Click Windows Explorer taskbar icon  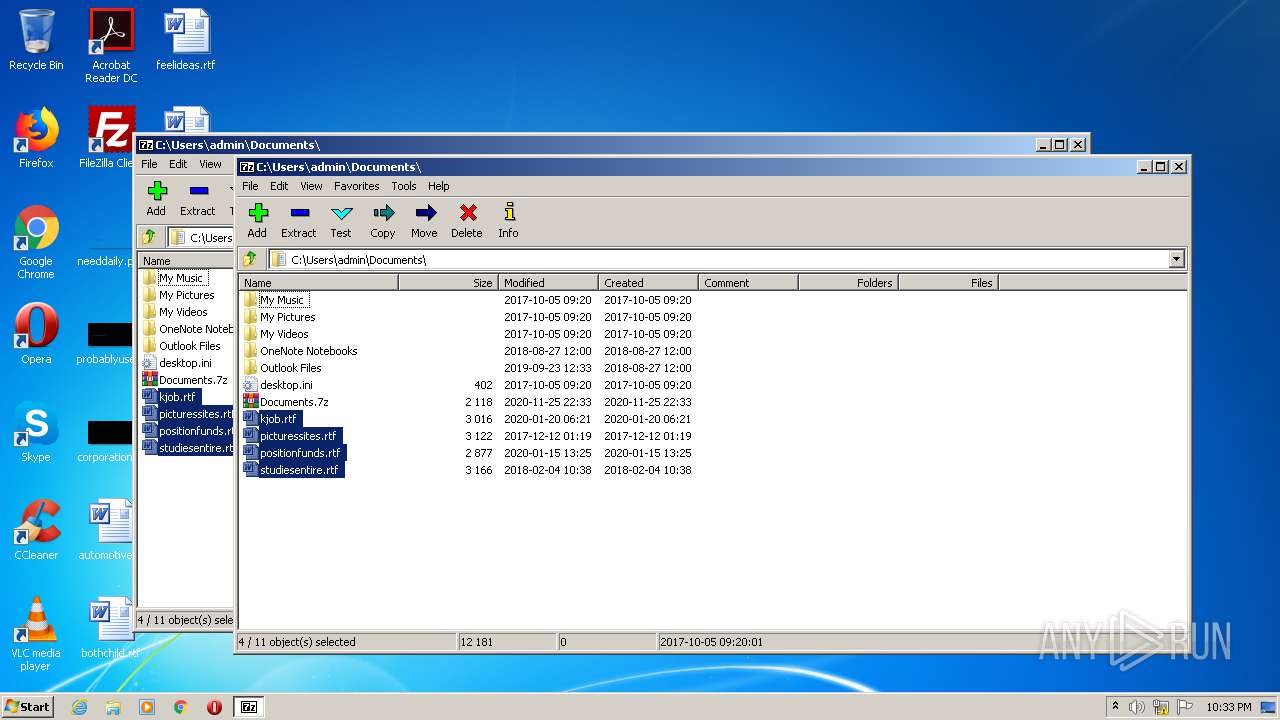pyautogui.click(x=113, y=707)
